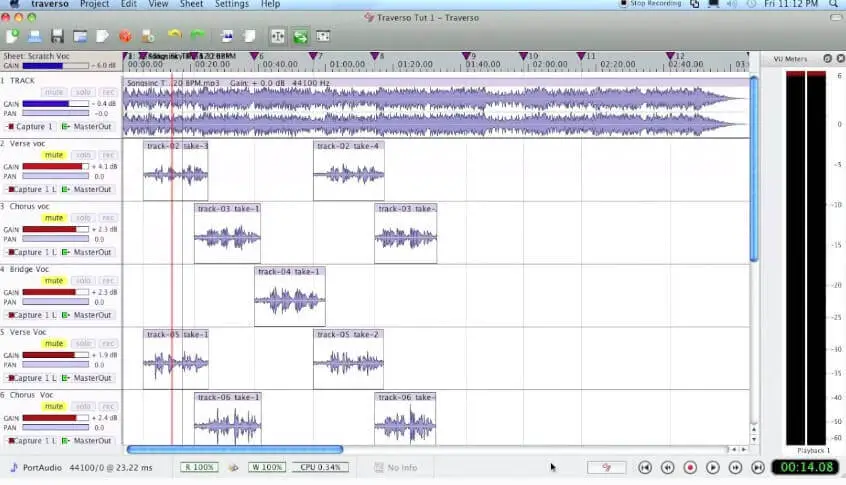Click timeline marker 12
This screenshot has width=846, height=485.
[670, 56]
